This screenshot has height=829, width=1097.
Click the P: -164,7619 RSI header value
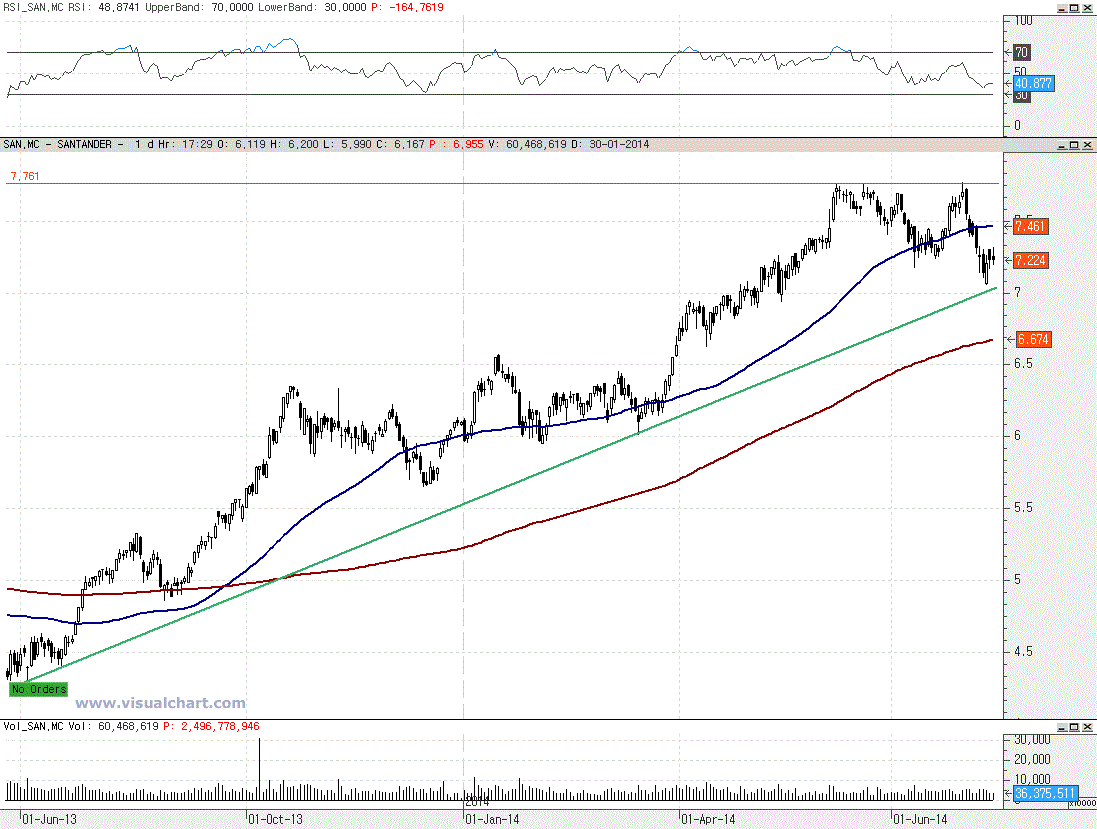point(407,7)
